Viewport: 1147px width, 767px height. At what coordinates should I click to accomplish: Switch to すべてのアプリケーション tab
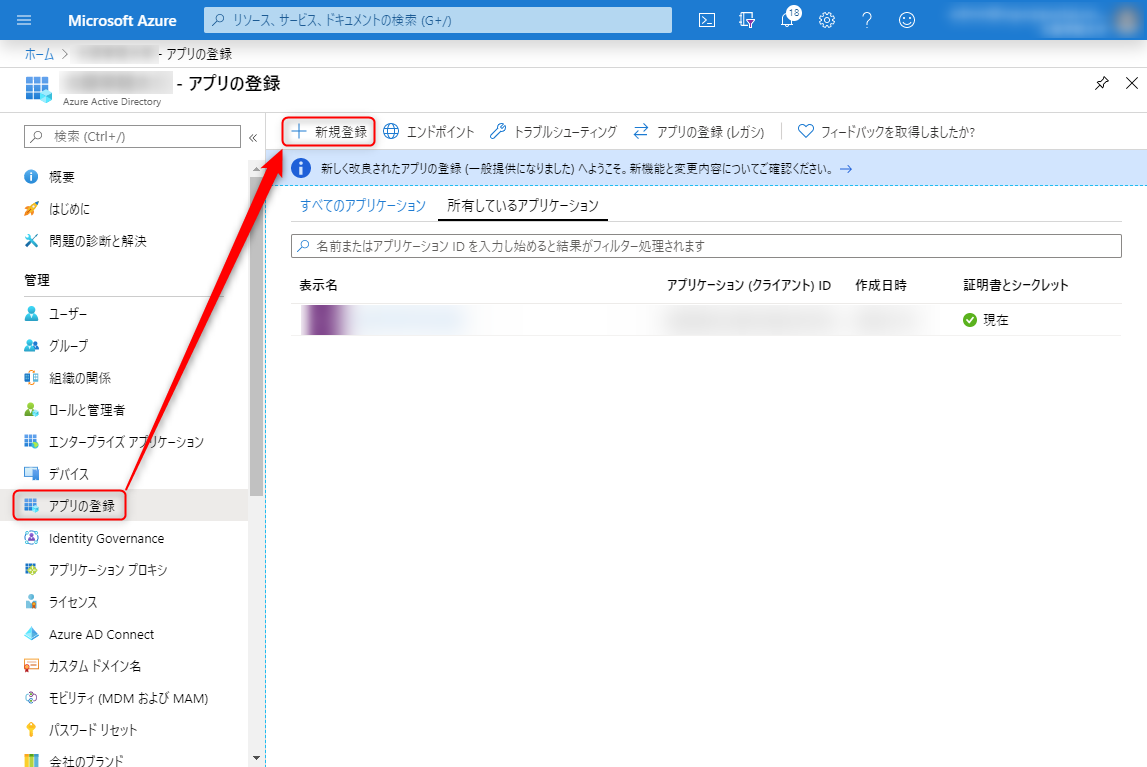363,205
